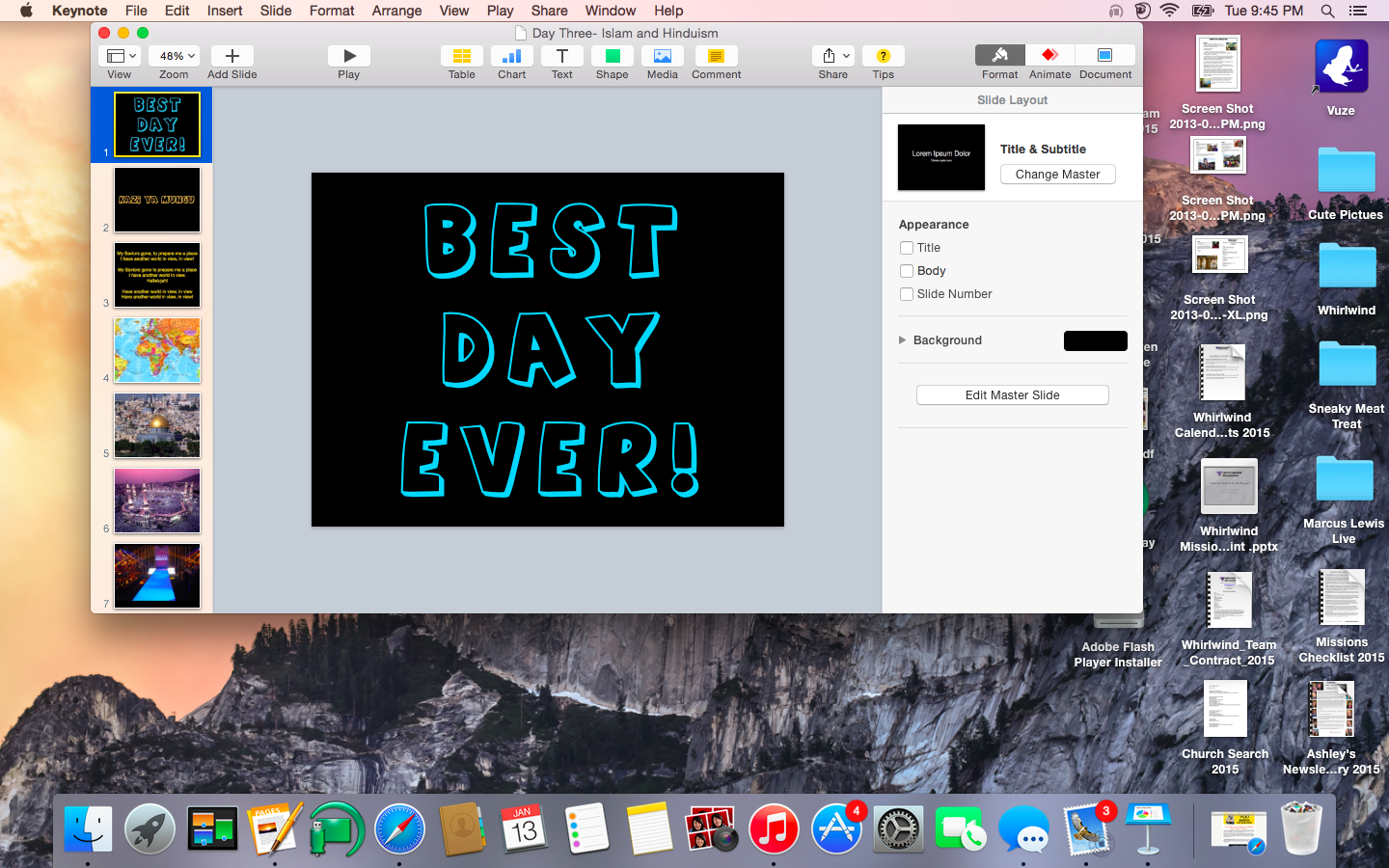Enable the Title checkbox under Appearance
Screen dimensions: 1389x868
(907, 248)
